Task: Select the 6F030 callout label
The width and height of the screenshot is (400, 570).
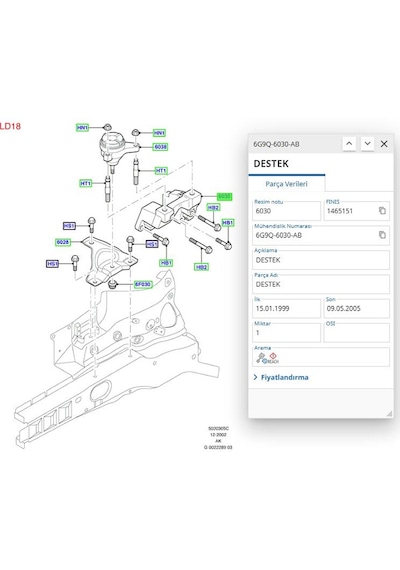Action: [x=143, y=284]
